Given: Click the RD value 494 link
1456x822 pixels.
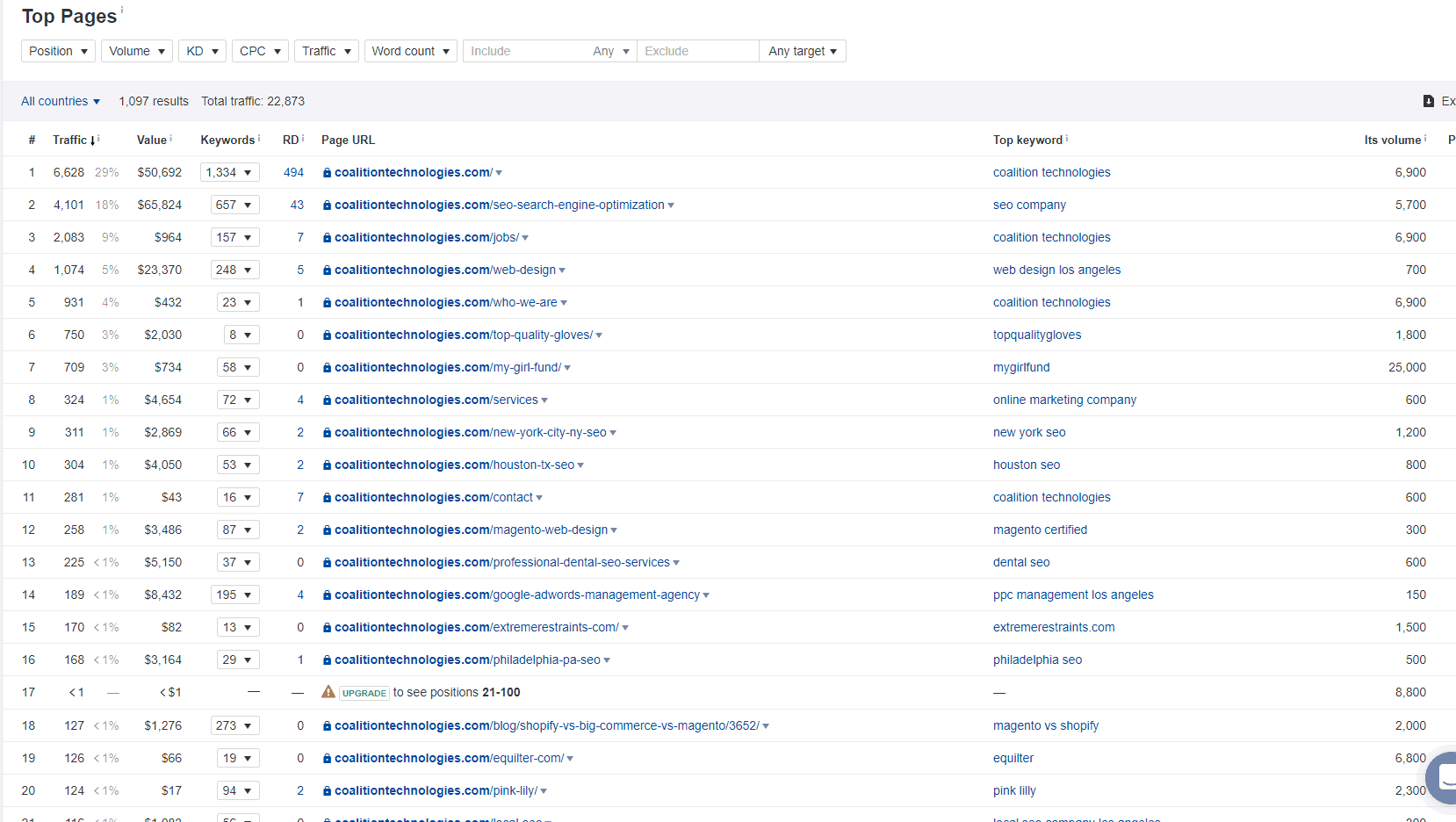Looking at the screenshot, I should 293,172.
